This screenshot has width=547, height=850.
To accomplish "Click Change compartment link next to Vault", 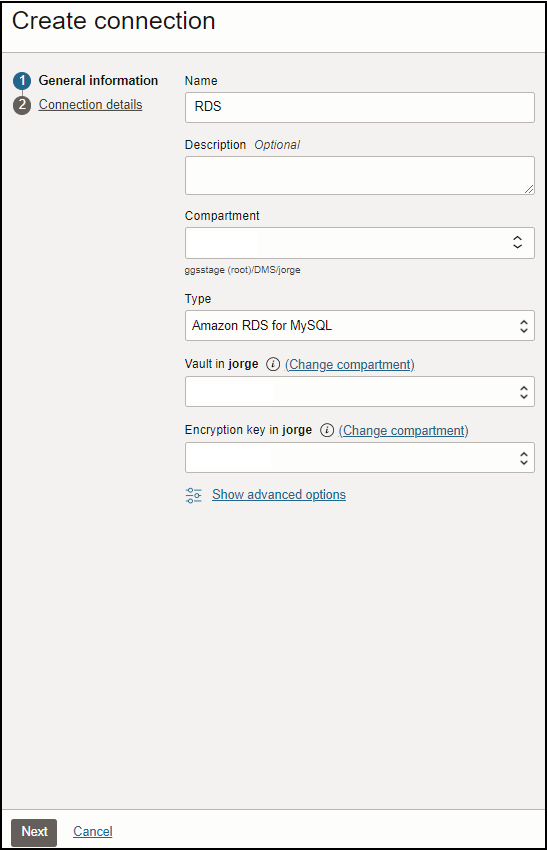I will coord(350,364).
